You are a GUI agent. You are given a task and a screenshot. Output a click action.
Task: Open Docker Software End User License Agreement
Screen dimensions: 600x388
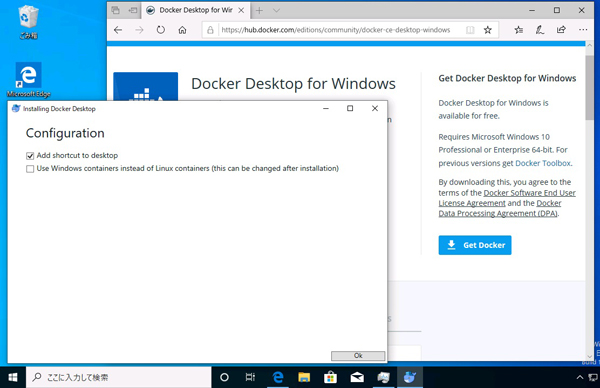pyautogui.click(x=507, y=198)
